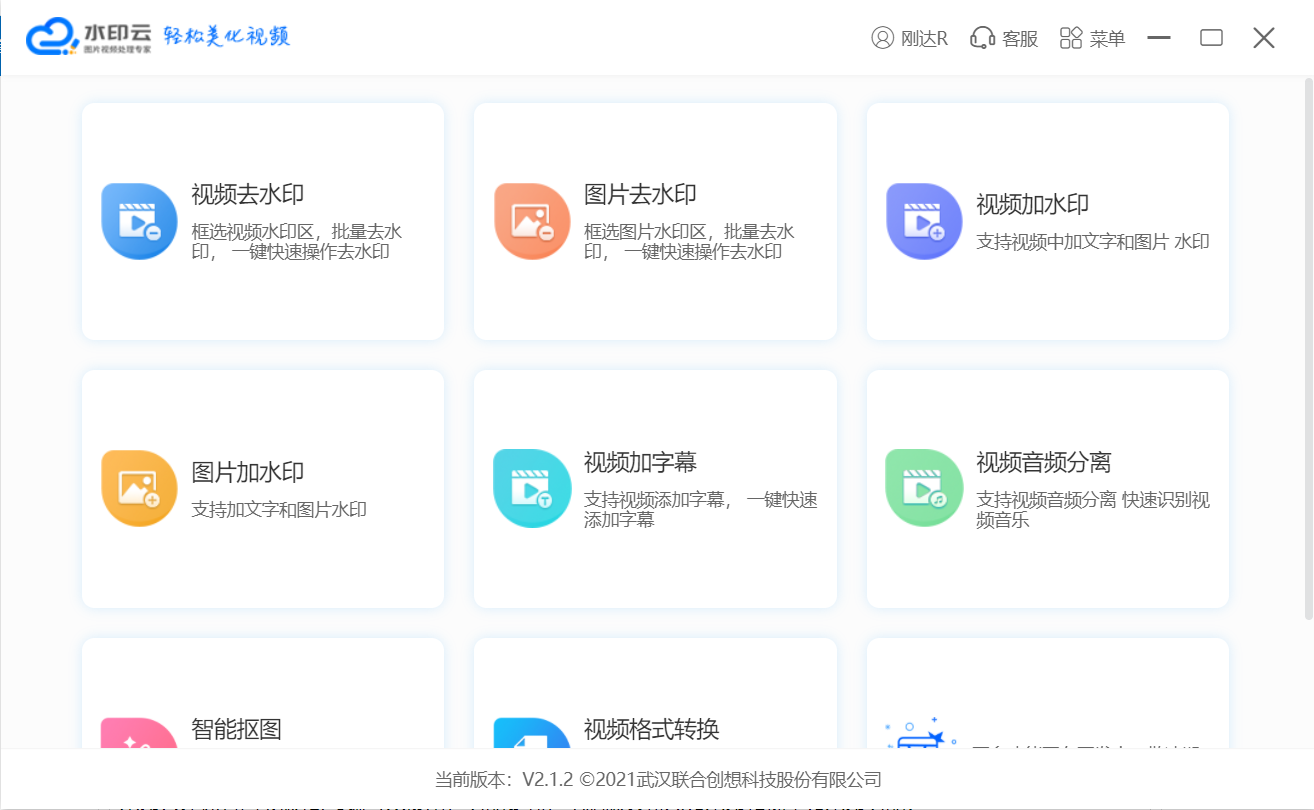Open the 智能抠图 pink icon
This screenshot has width=1314, height=810.
[x=140, y=734]
